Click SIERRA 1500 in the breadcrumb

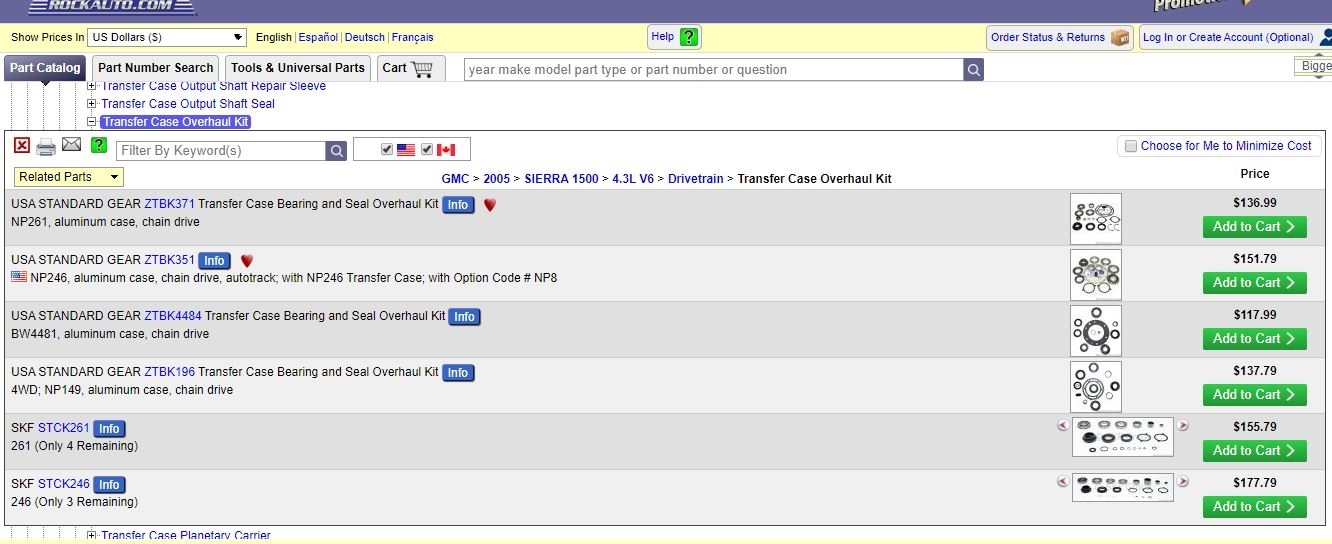(x=561, y=179)
